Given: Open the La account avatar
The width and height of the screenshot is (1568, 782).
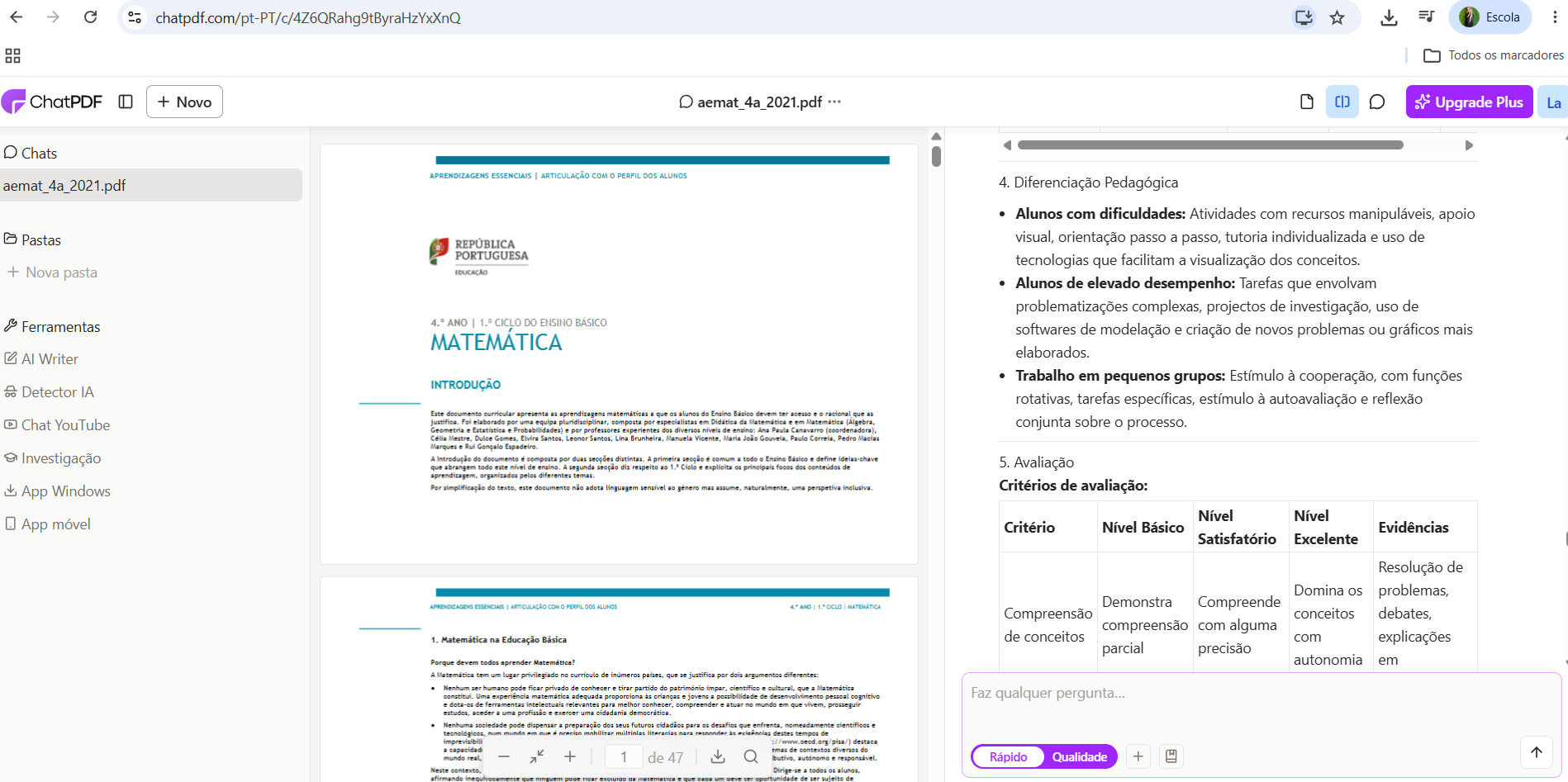Looking at the screenshot, I should click(1553, 102).
